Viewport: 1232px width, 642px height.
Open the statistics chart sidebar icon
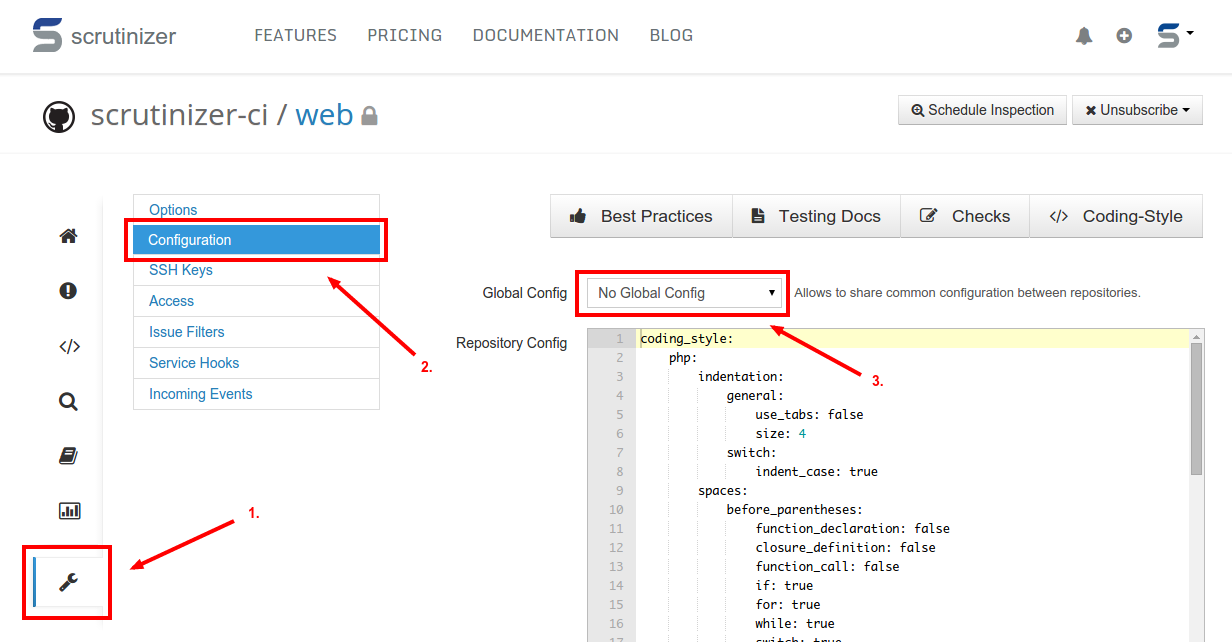point(69,511)
